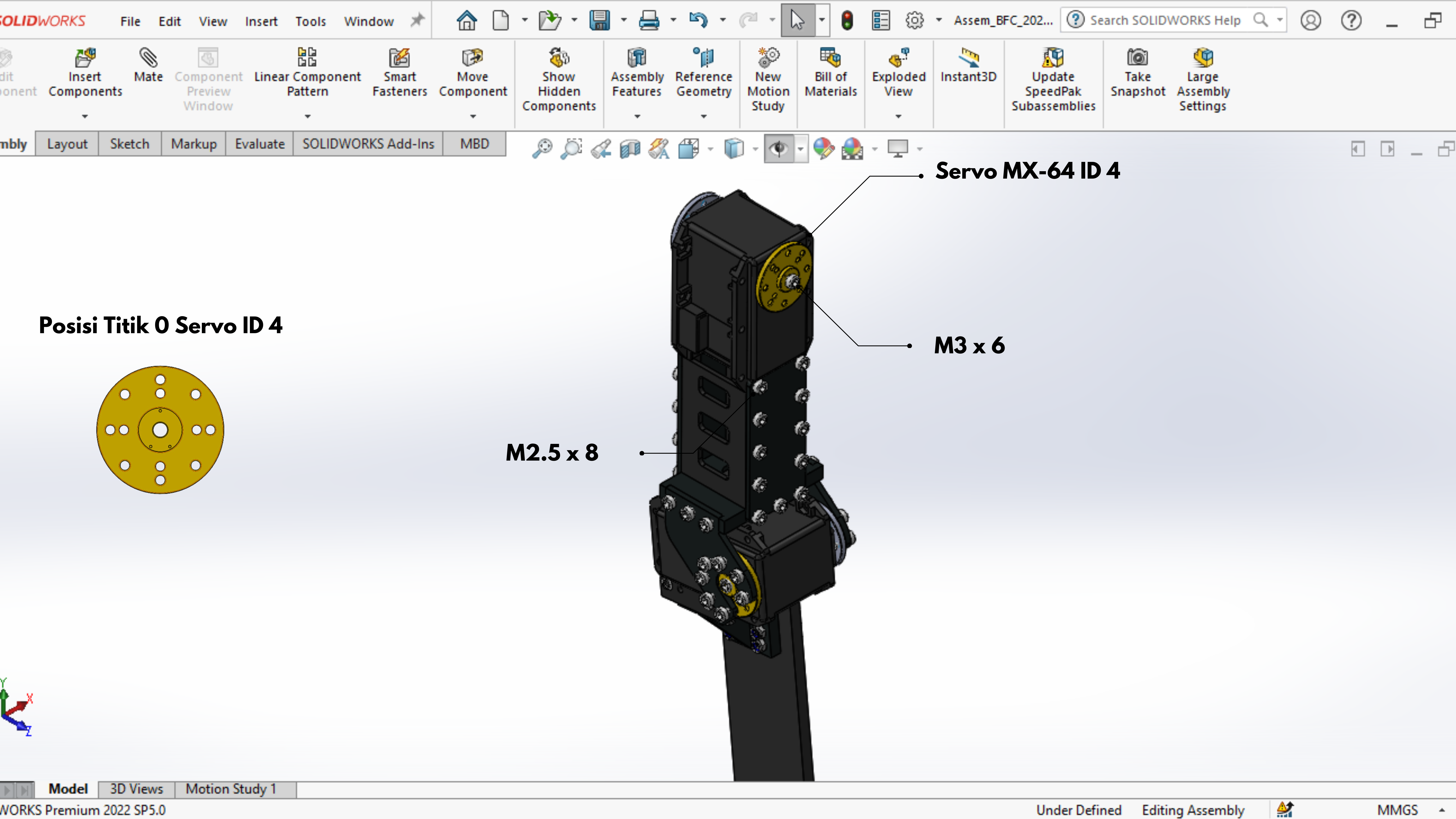This screenshot has height=819, width=1456.
Task: Click the Save floppy disk icon
Action: click(599, 21)
